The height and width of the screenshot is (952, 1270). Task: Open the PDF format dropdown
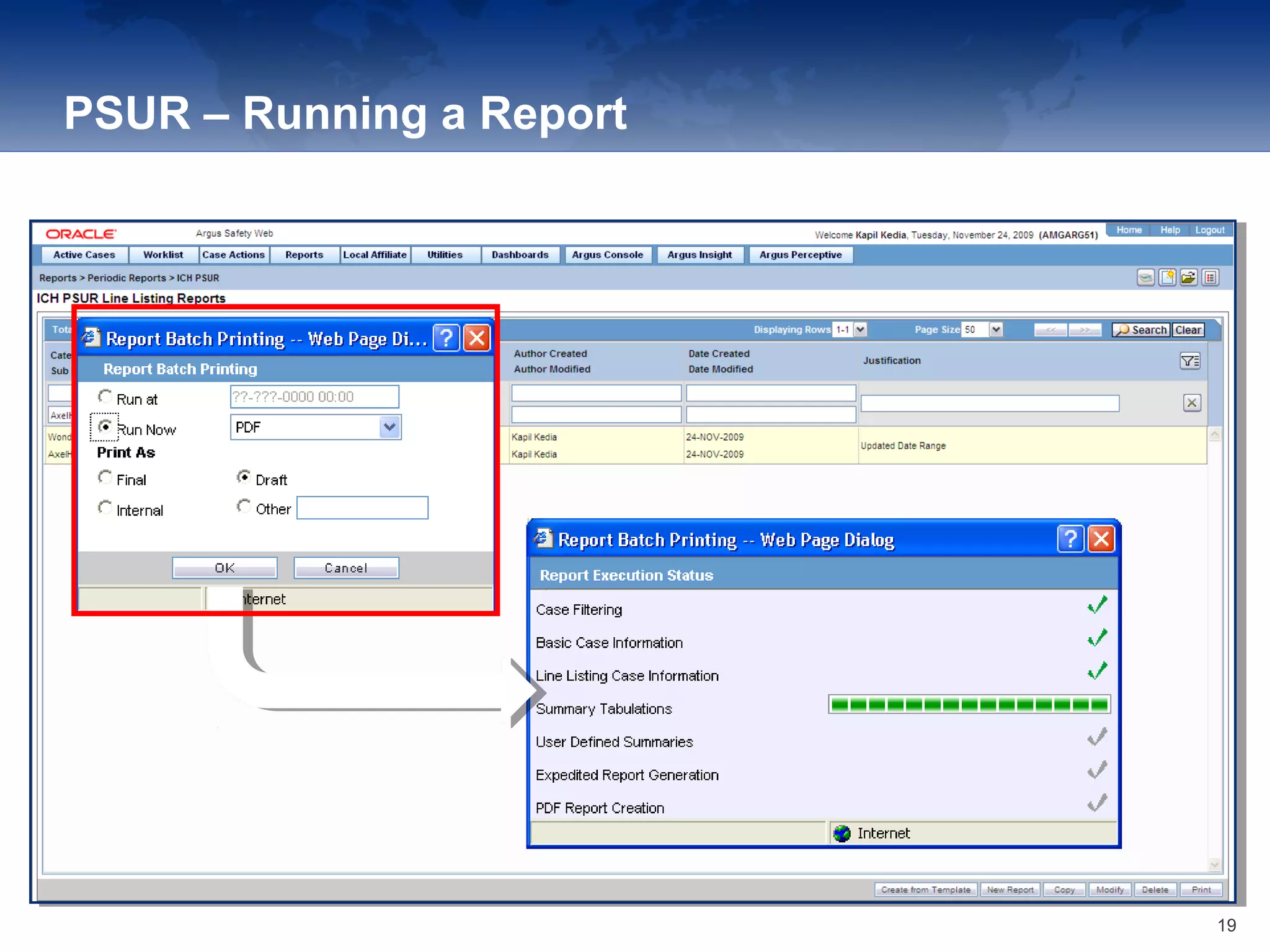389,427
